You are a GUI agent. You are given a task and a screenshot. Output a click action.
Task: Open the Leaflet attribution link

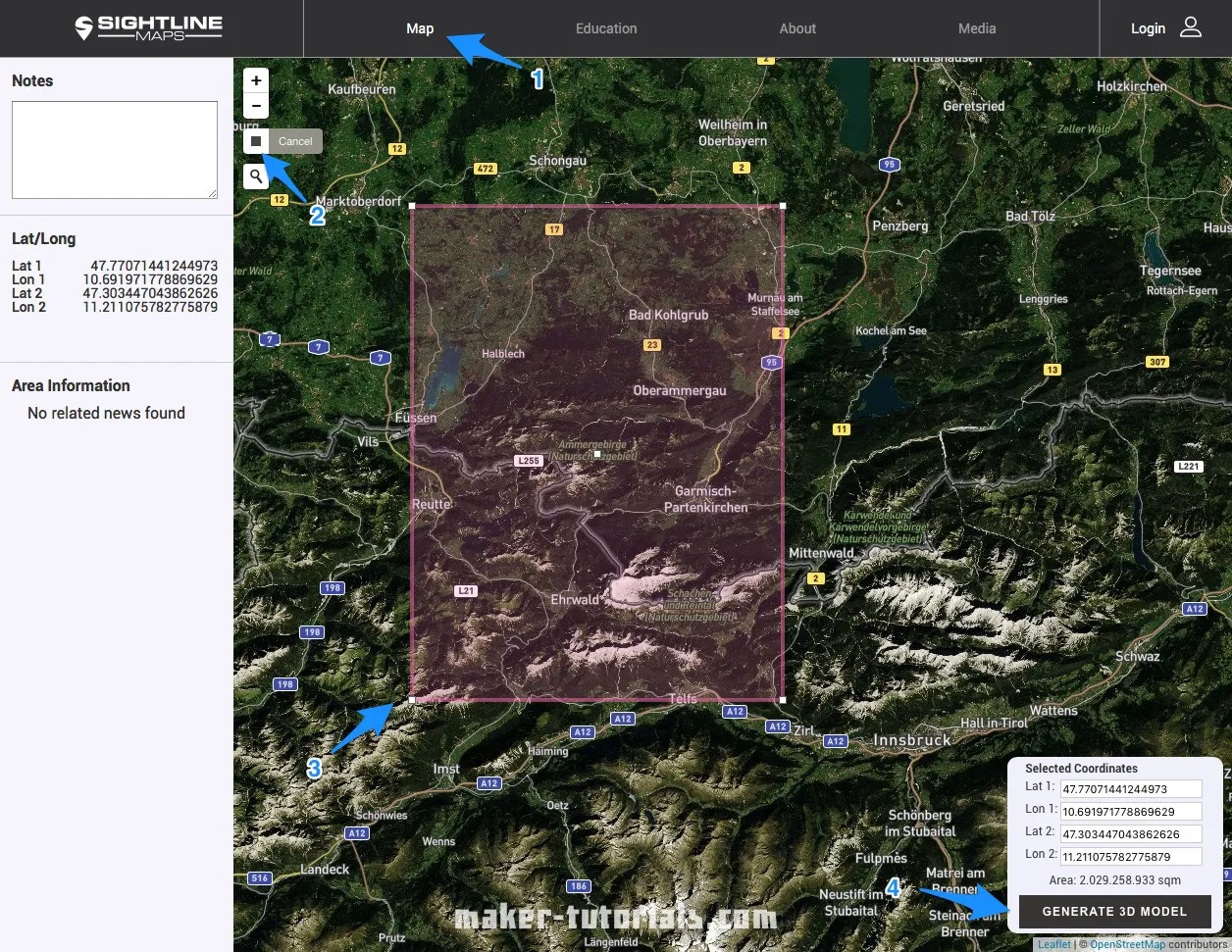(1053, 943)
